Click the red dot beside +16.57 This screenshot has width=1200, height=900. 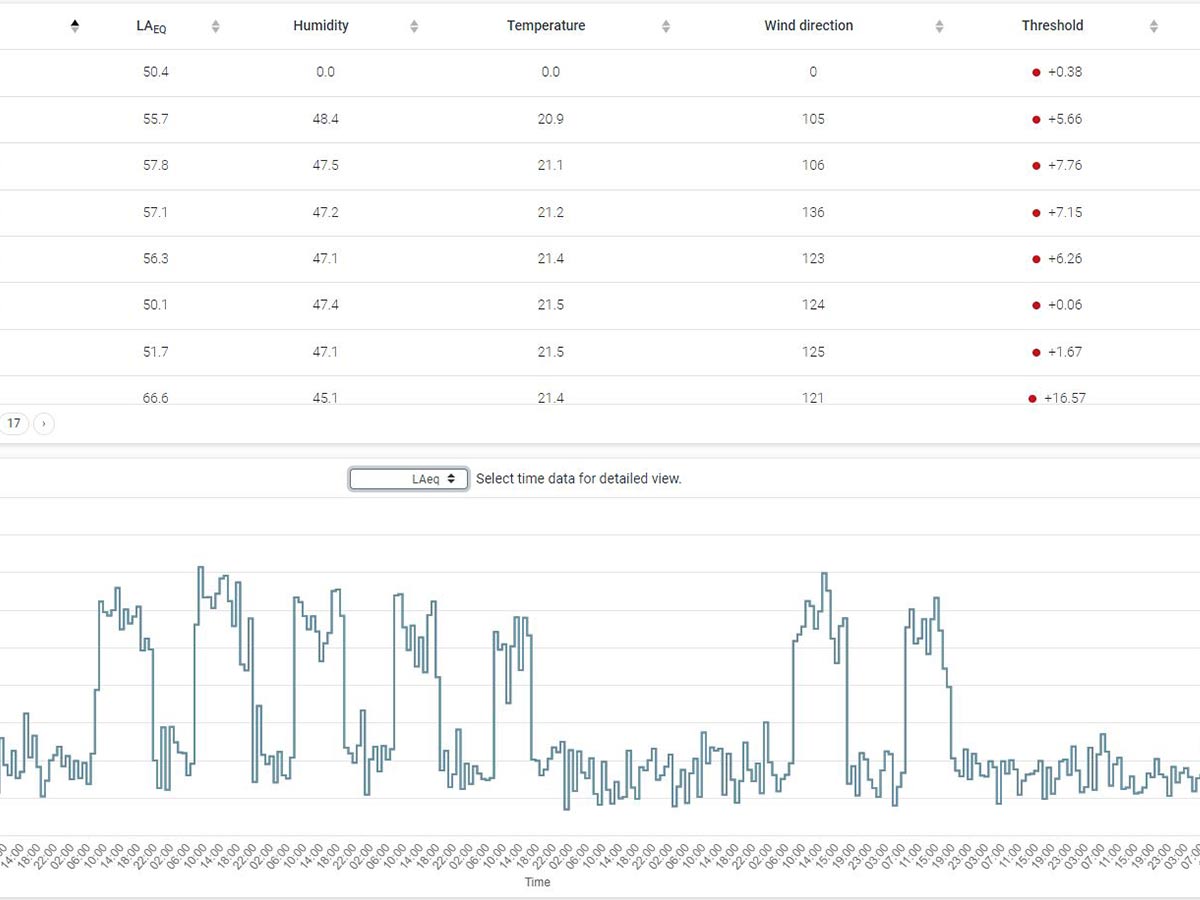[x=1032, y=398]
